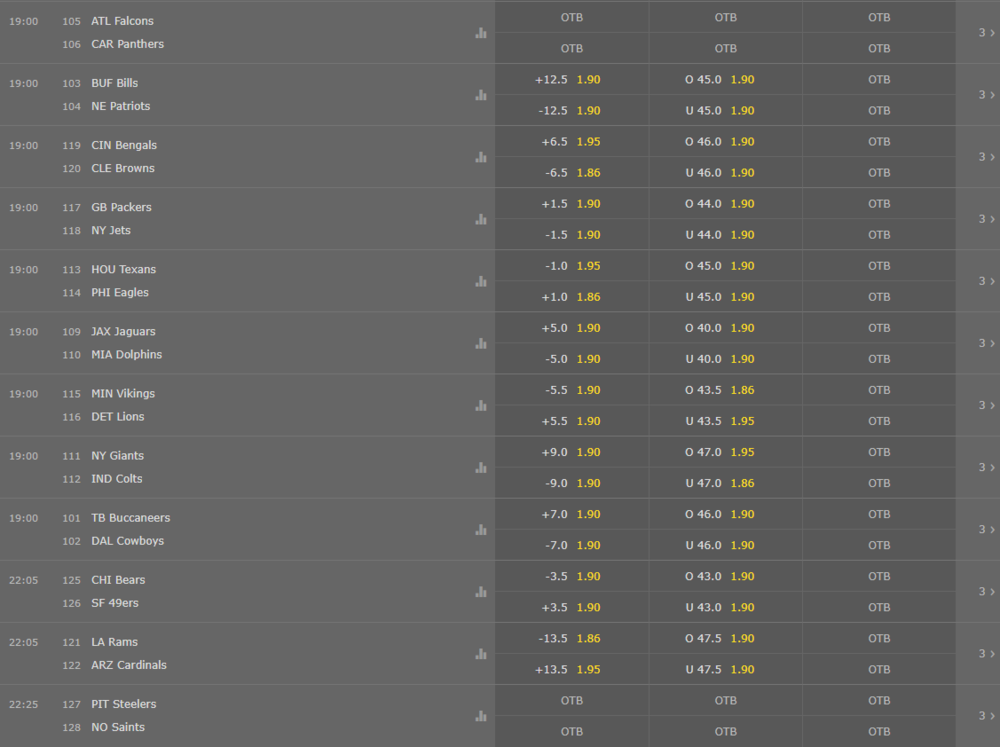
Task: Expand more markets for Buccaneers vs Cowboys
Action: 986,529
